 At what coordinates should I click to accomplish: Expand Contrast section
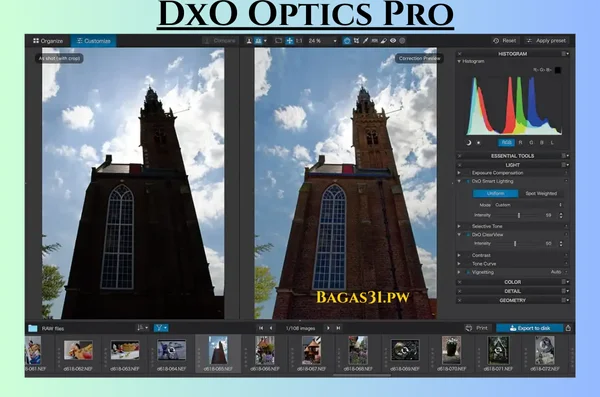tap(459, 255)
